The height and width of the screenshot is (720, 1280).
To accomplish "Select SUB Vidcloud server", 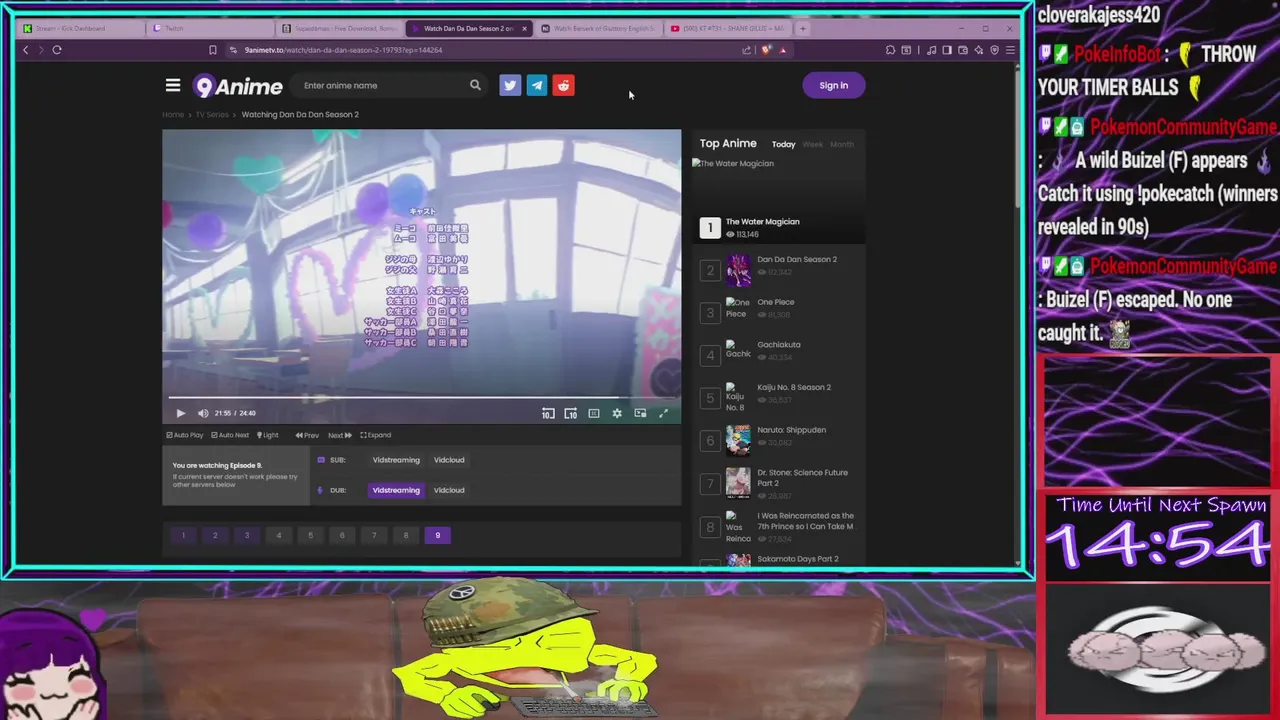I will point(449,460).
